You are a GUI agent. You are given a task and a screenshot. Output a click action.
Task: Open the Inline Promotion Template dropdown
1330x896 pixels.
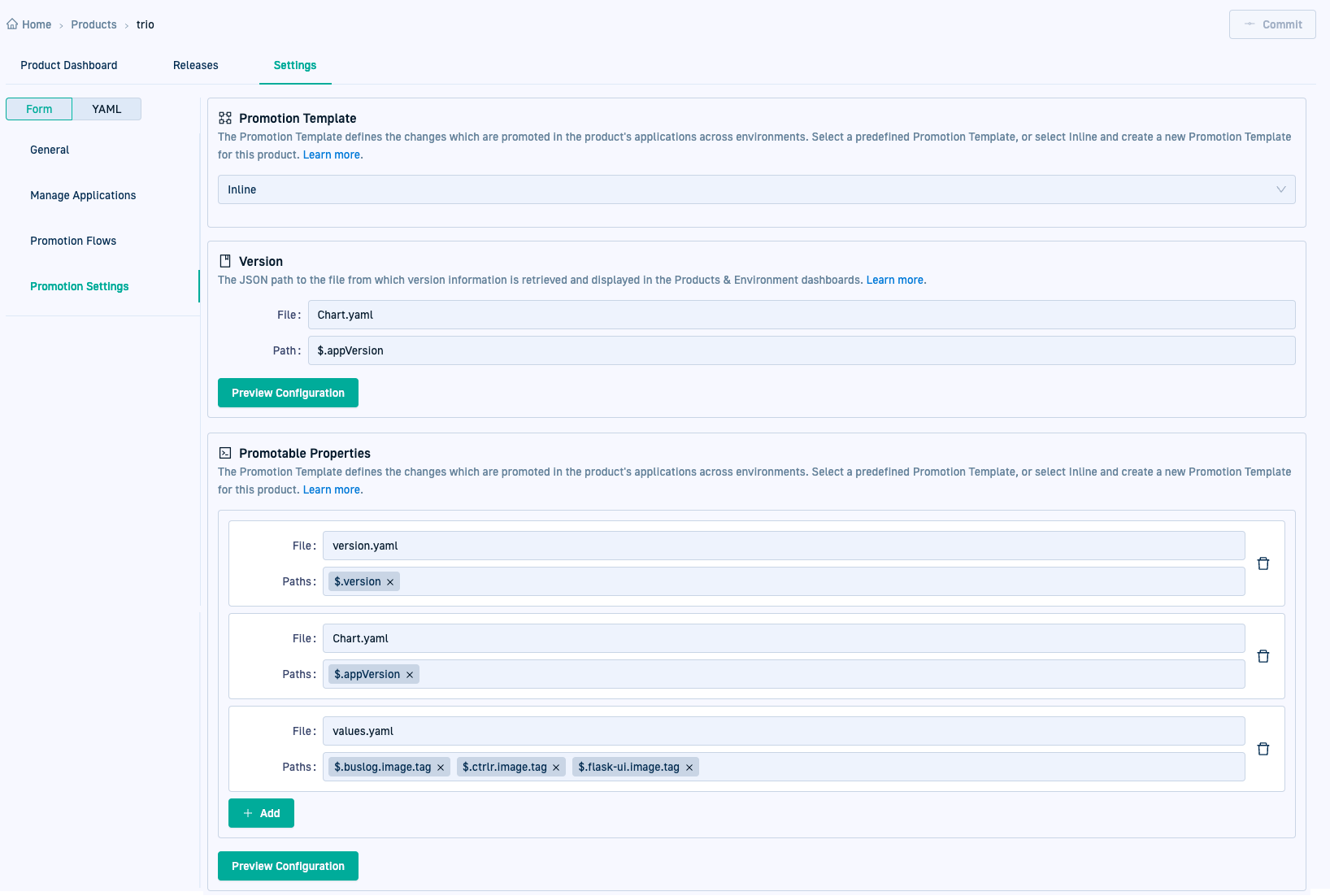click(x=756, y=189)
